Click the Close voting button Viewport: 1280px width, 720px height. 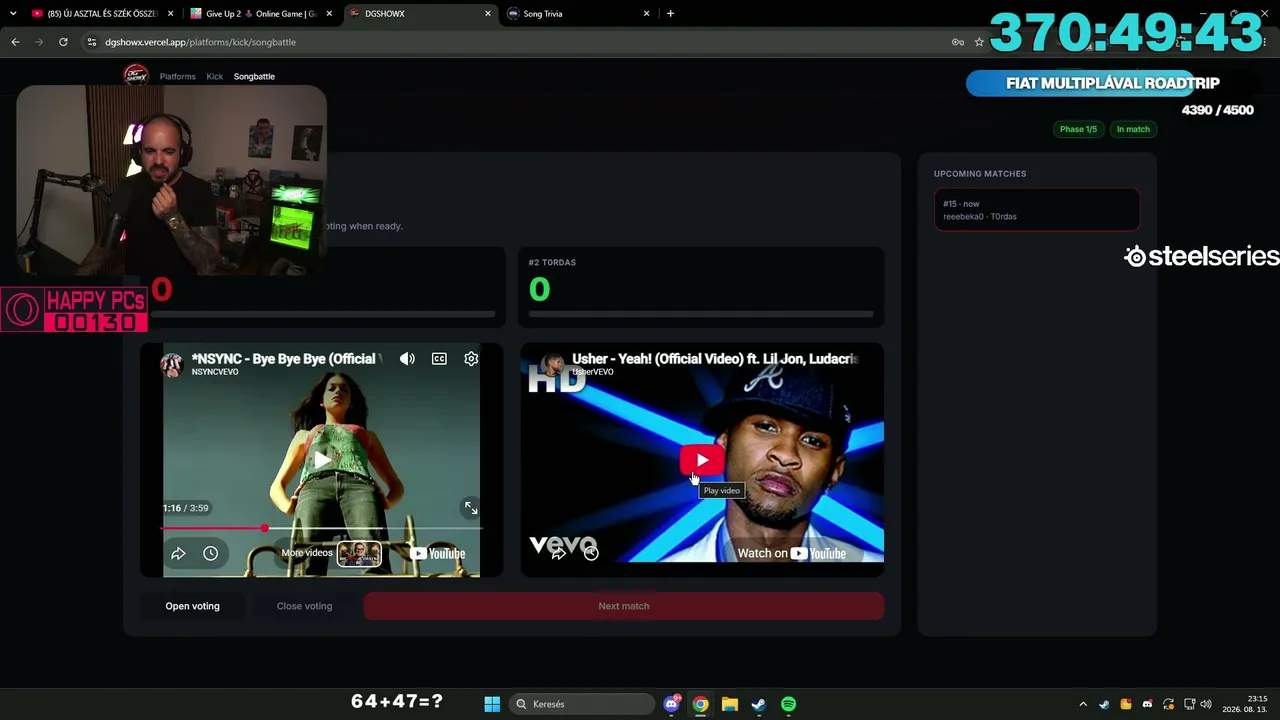(x=304, y=606)
